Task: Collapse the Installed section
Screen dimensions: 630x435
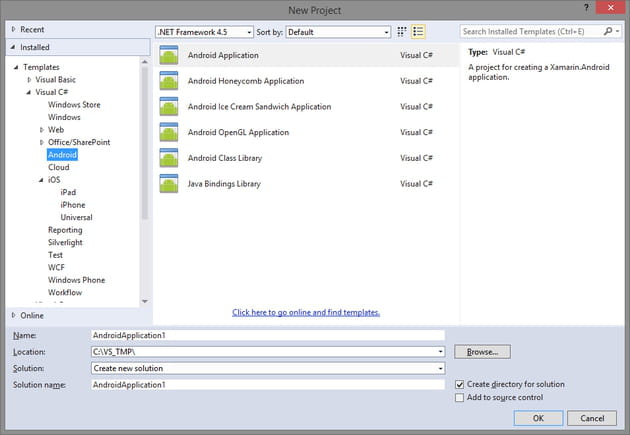Action: click(13, 47)
